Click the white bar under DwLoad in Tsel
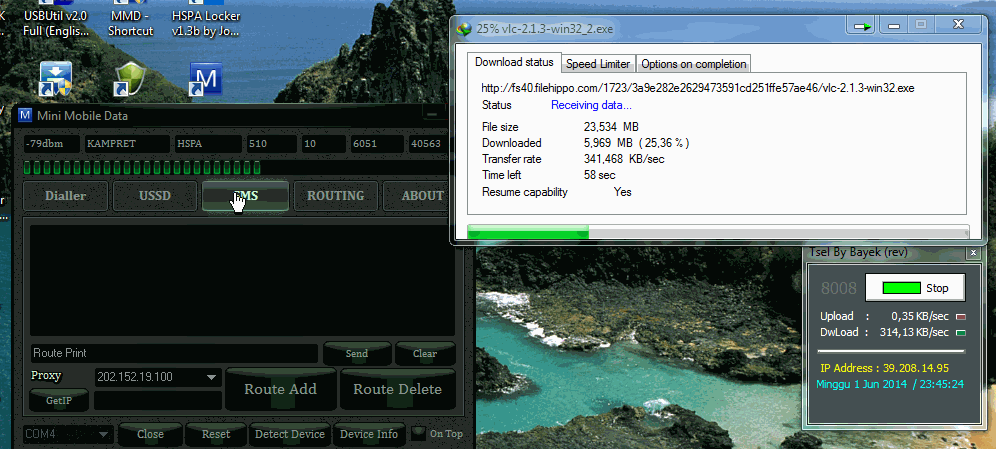996x449 pixels. coord(891,351)
